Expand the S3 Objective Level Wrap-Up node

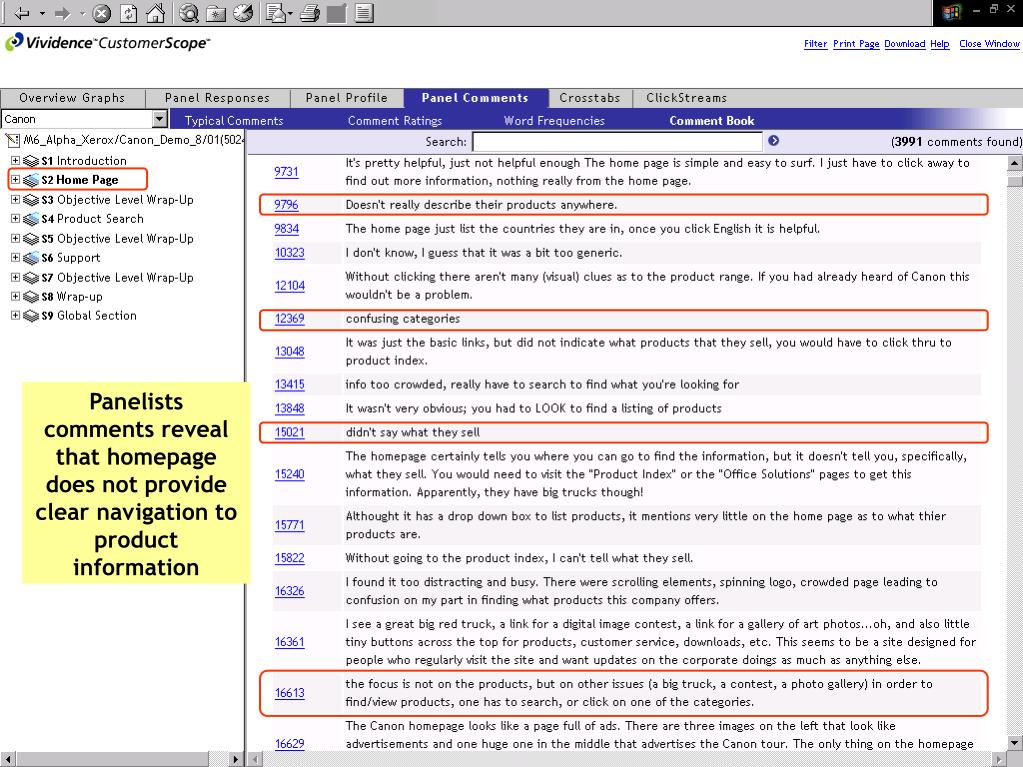(x=15, y=199)
